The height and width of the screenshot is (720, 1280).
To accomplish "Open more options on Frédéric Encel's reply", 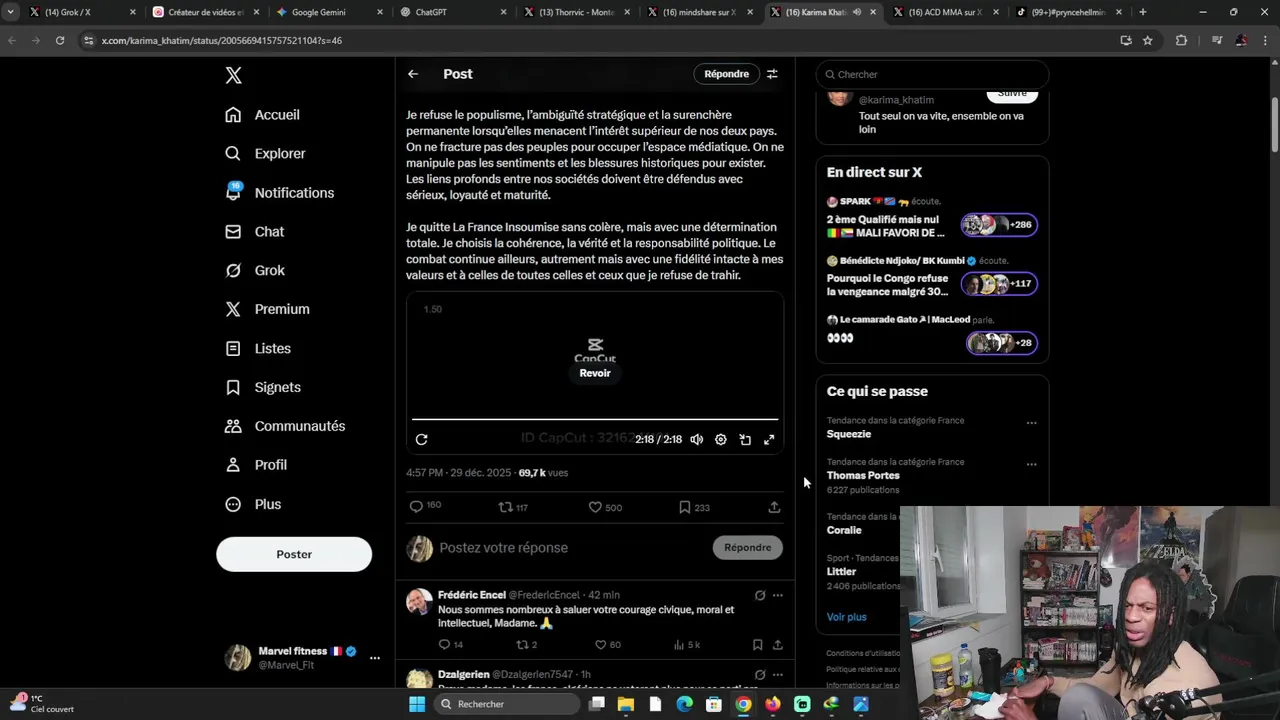I will [777, 595].
